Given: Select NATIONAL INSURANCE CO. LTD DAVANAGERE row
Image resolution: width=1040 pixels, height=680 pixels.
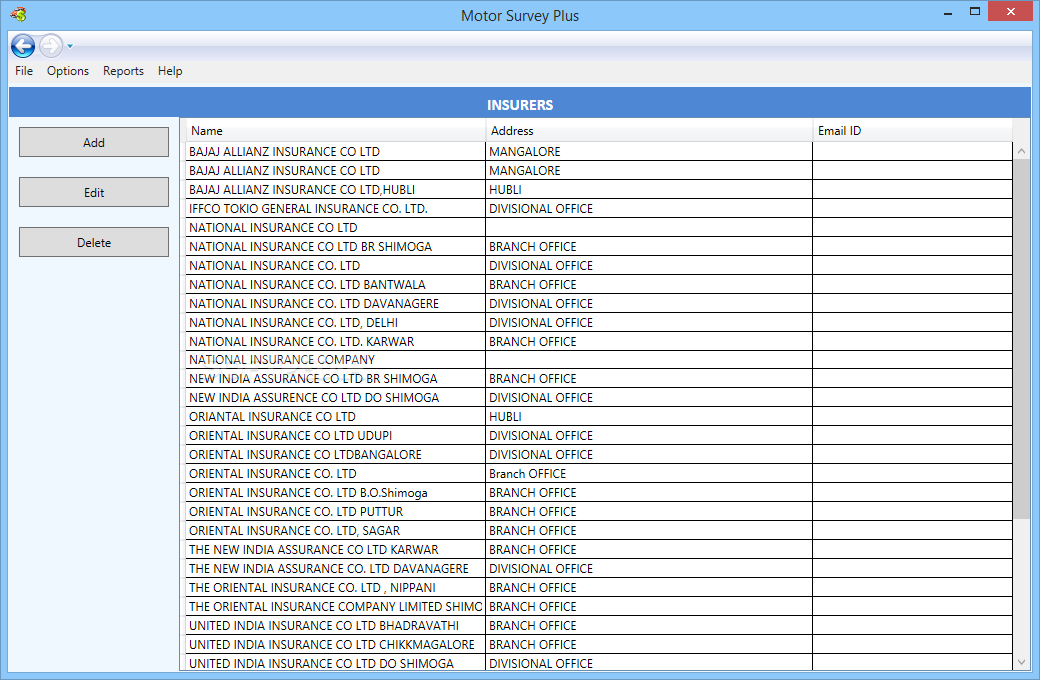Looking at the screenshot, I should pyautogui.click(x=599, y=304).
